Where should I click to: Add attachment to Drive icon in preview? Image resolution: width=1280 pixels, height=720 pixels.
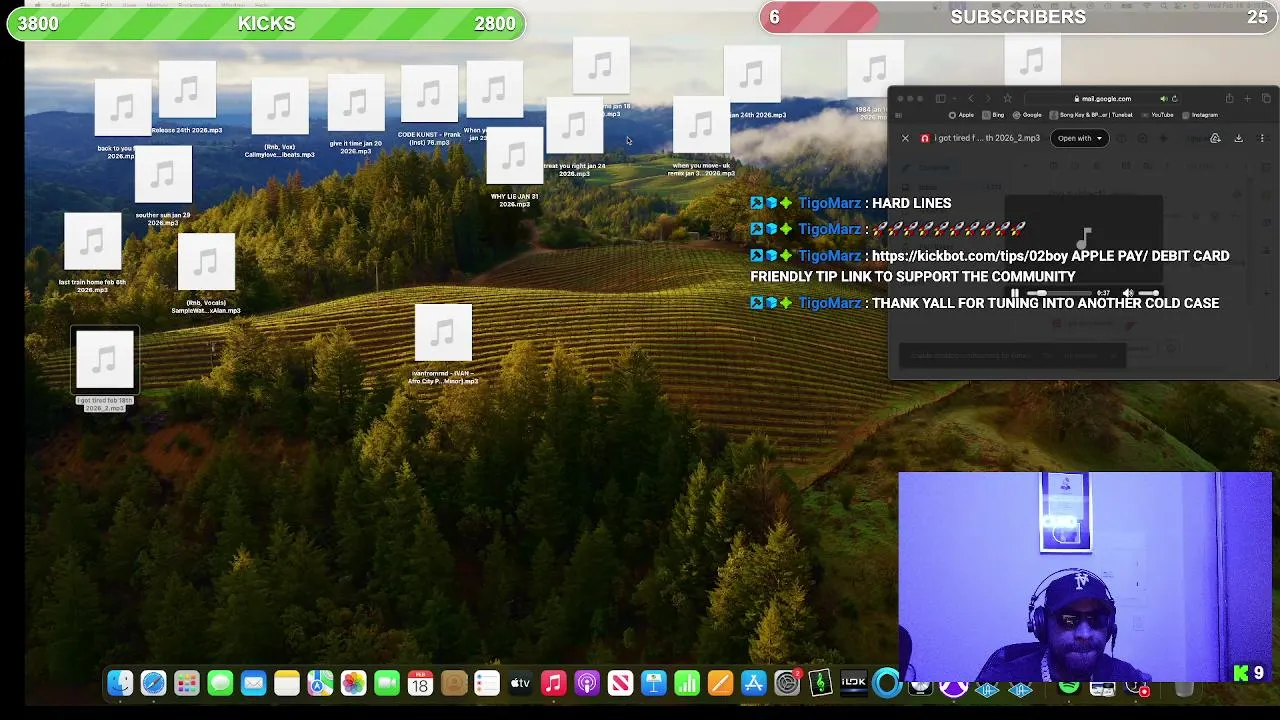[1215, 138]
